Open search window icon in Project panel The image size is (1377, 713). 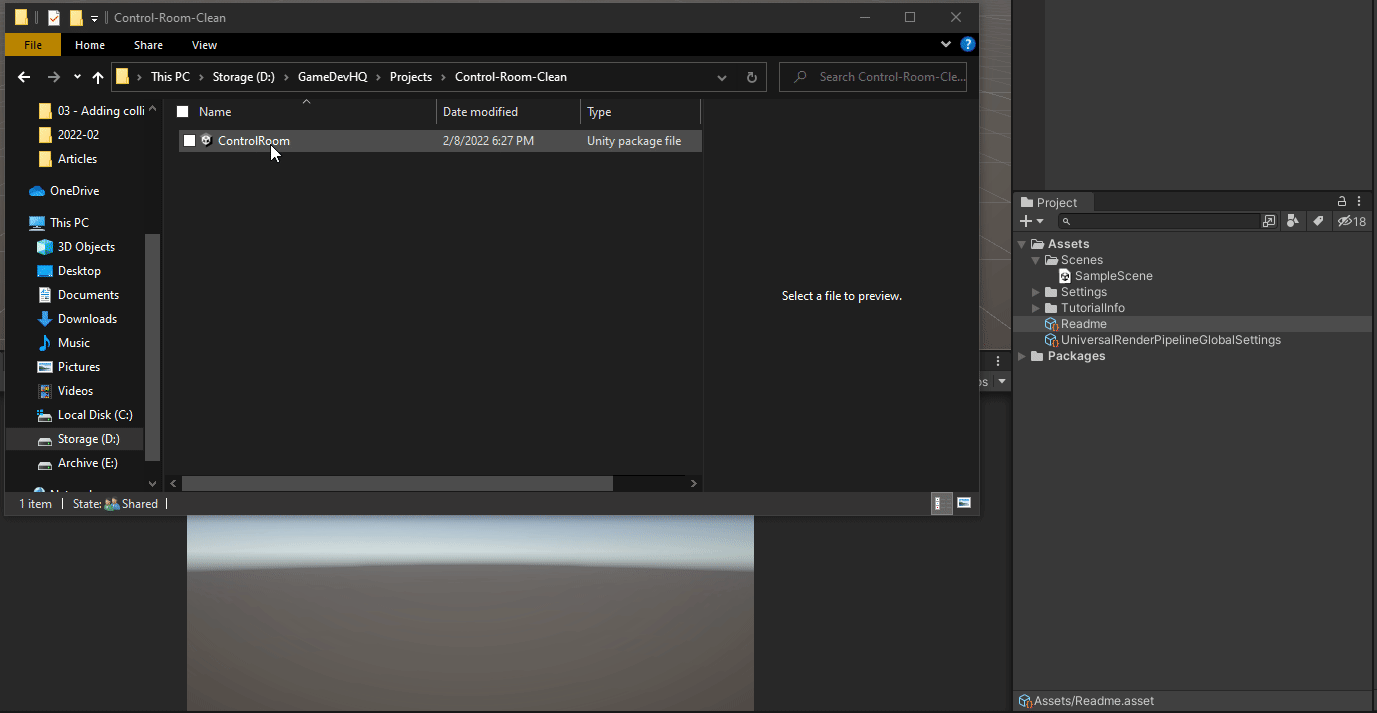pos(1270,221)
